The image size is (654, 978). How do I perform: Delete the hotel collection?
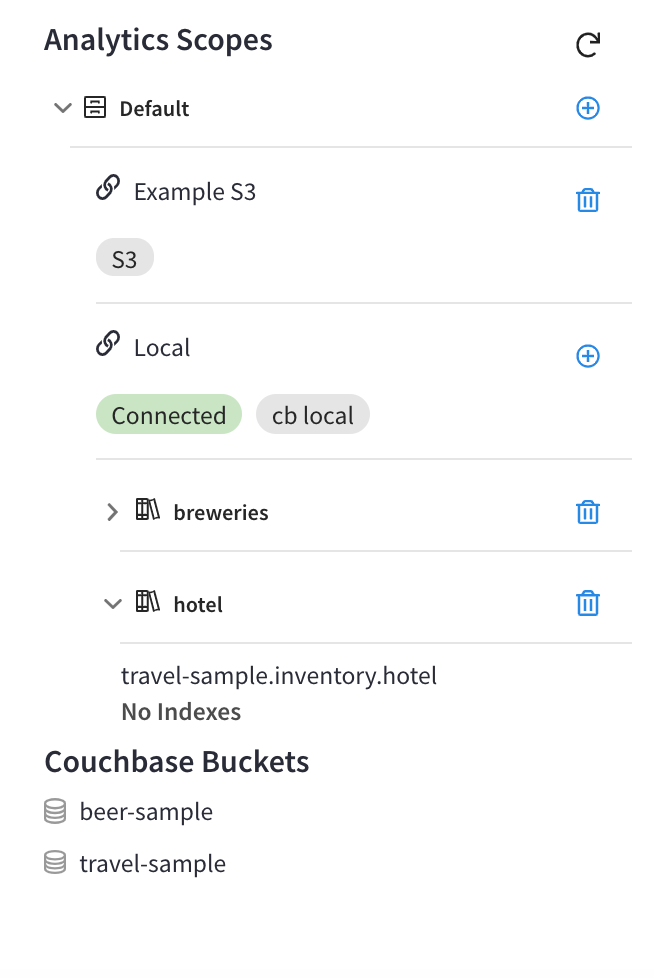click(x=588, y=603)
